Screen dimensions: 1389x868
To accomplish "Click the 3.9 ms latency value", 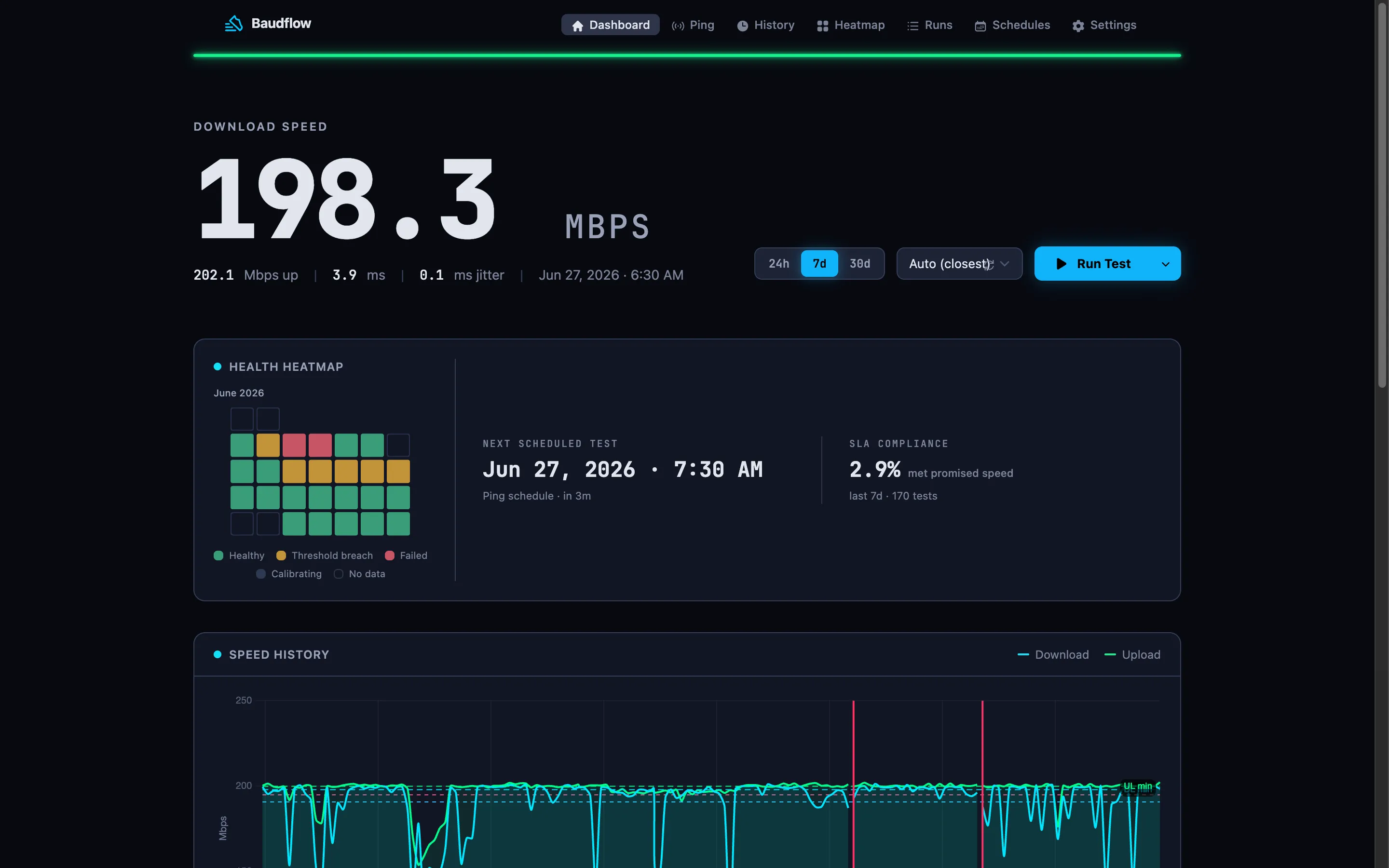I will pos(359,275).
